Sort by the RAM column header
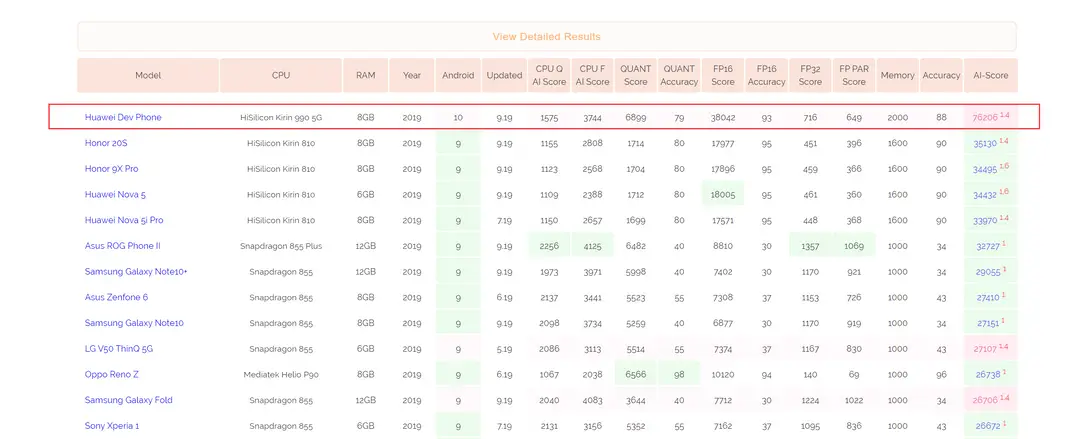The width and height of the screenshot is (1080, 439). pos(366,75)
